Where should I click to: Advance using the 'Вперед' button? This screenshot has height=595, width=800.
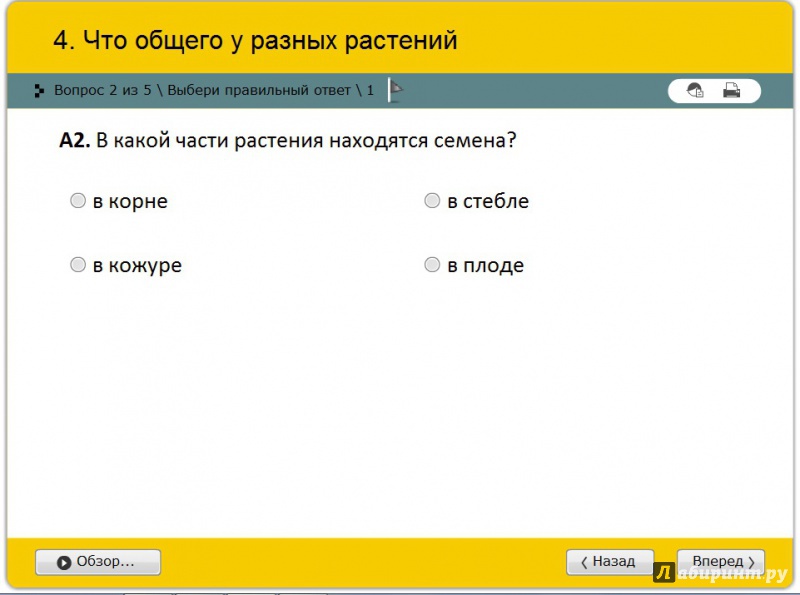click(x=721, y=562)
